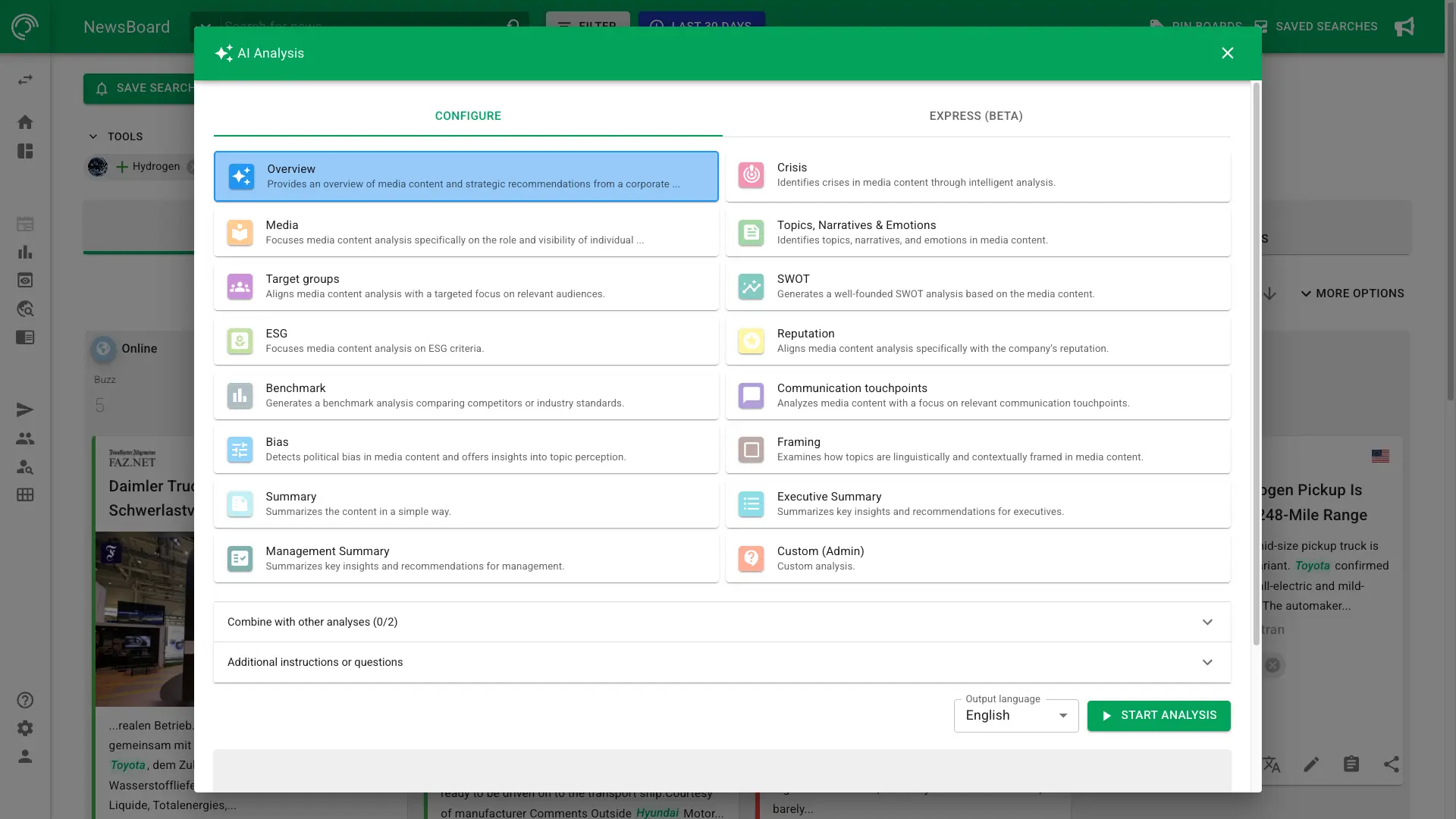Pick the Bias sliders icon
This screenshot has width=1456, height=819.
point(240,450)
